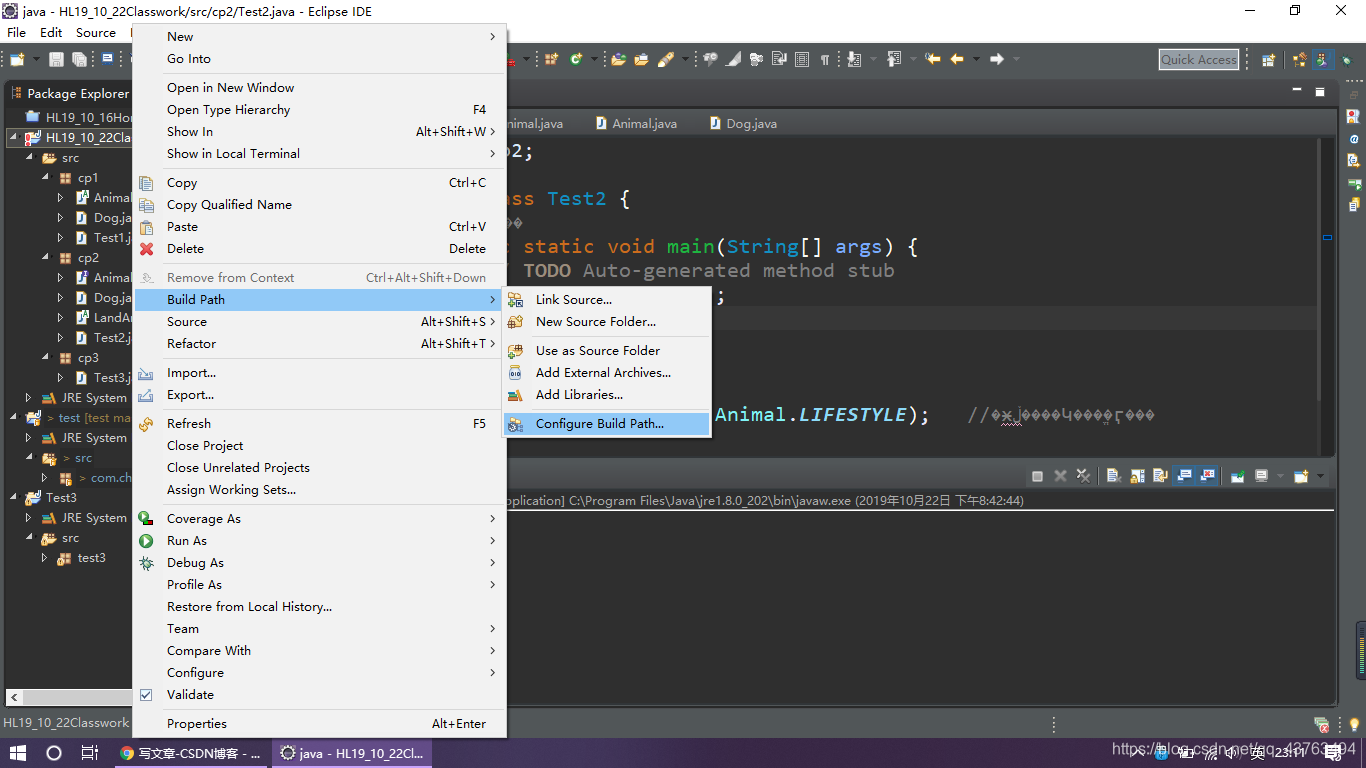
Task: Click the Clear Console icon
Action: (1114, 476)
